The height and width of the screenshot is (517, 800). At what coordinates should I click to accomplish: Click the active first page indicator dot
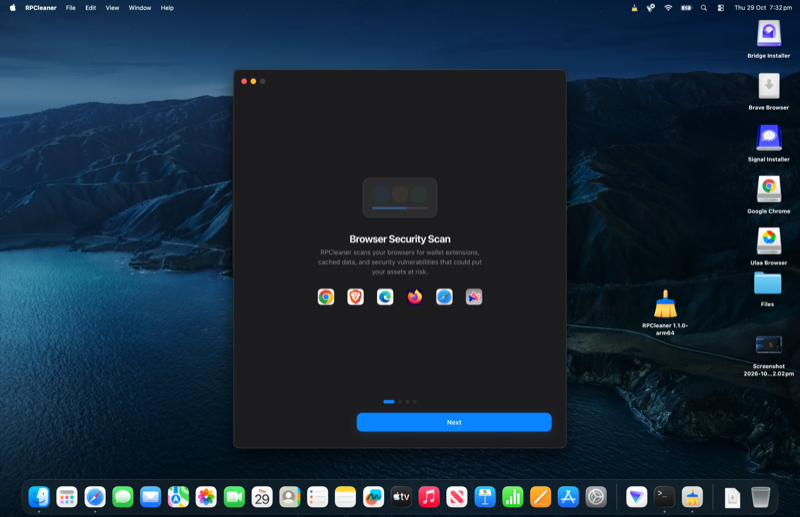[389, 402]
